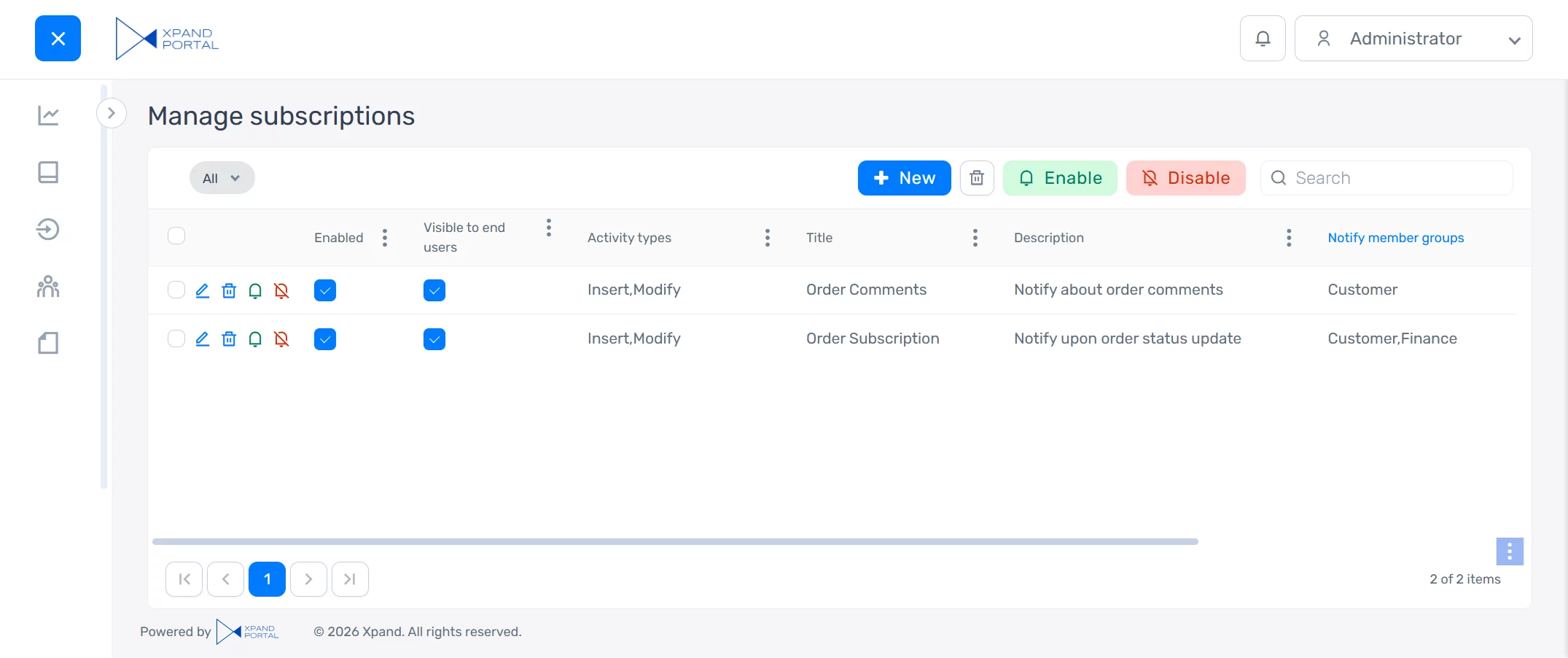Close the menu with the X button
Screen dimensions: 1568x658
pos(58,39)
